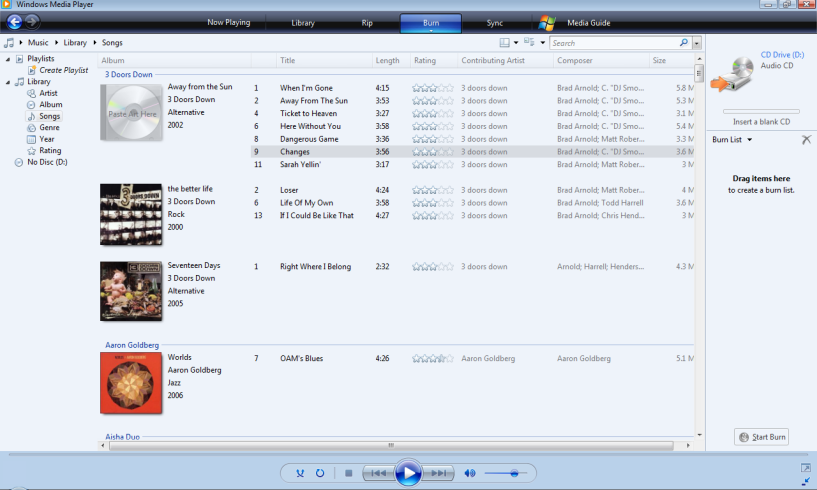
Task: Open the Burn List dropdown arrow
Action: point(750,140)
